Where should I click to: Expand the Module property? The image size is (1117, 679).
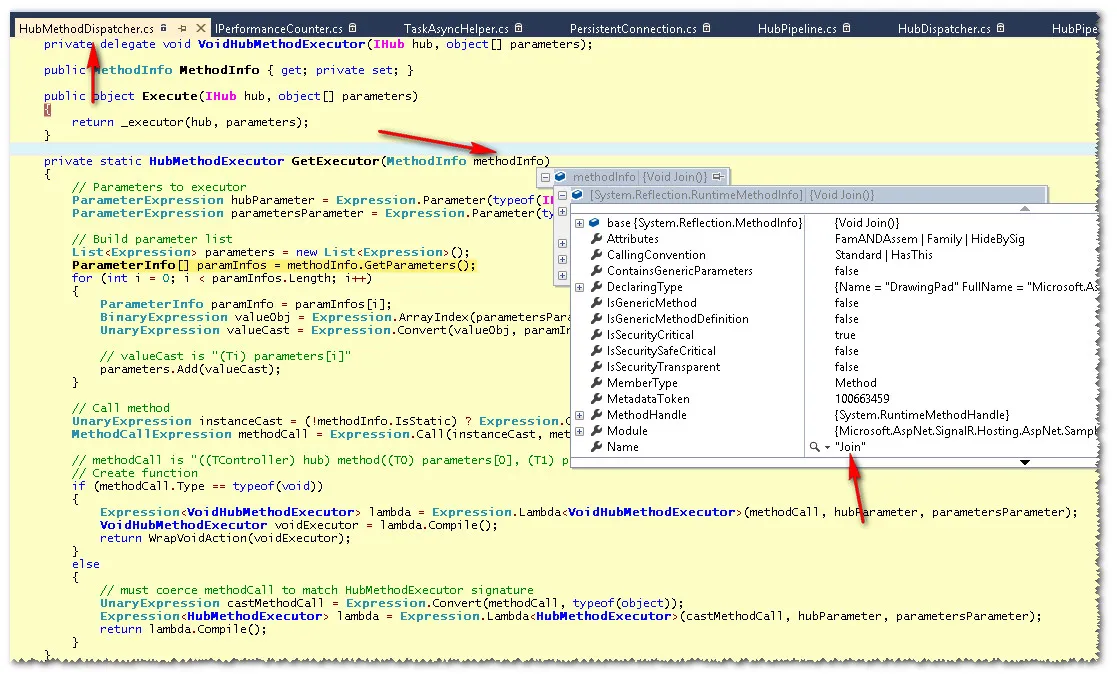click(580, 431)
